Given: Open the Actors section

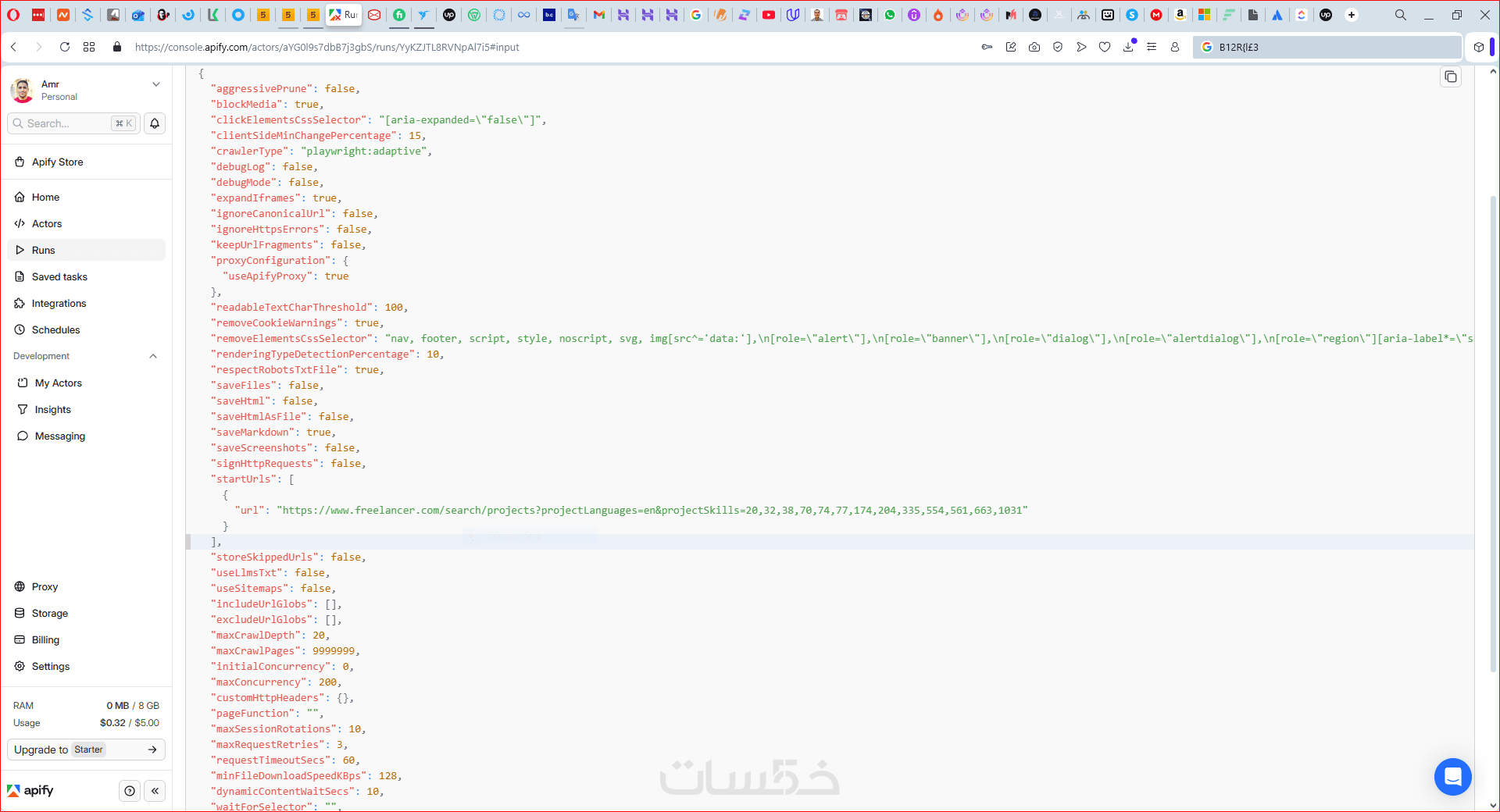Looking at the screenshot, I should pos(86,224).
